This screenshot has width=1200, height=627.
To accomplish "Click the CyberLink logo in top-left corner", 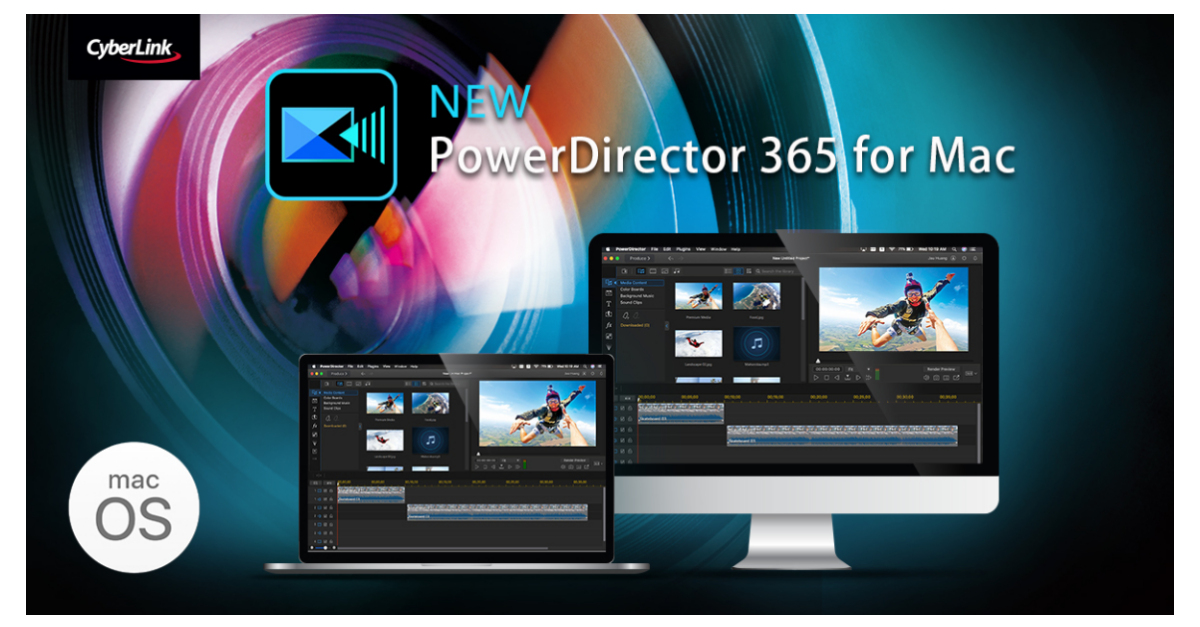I will click(x=133, y=48).
